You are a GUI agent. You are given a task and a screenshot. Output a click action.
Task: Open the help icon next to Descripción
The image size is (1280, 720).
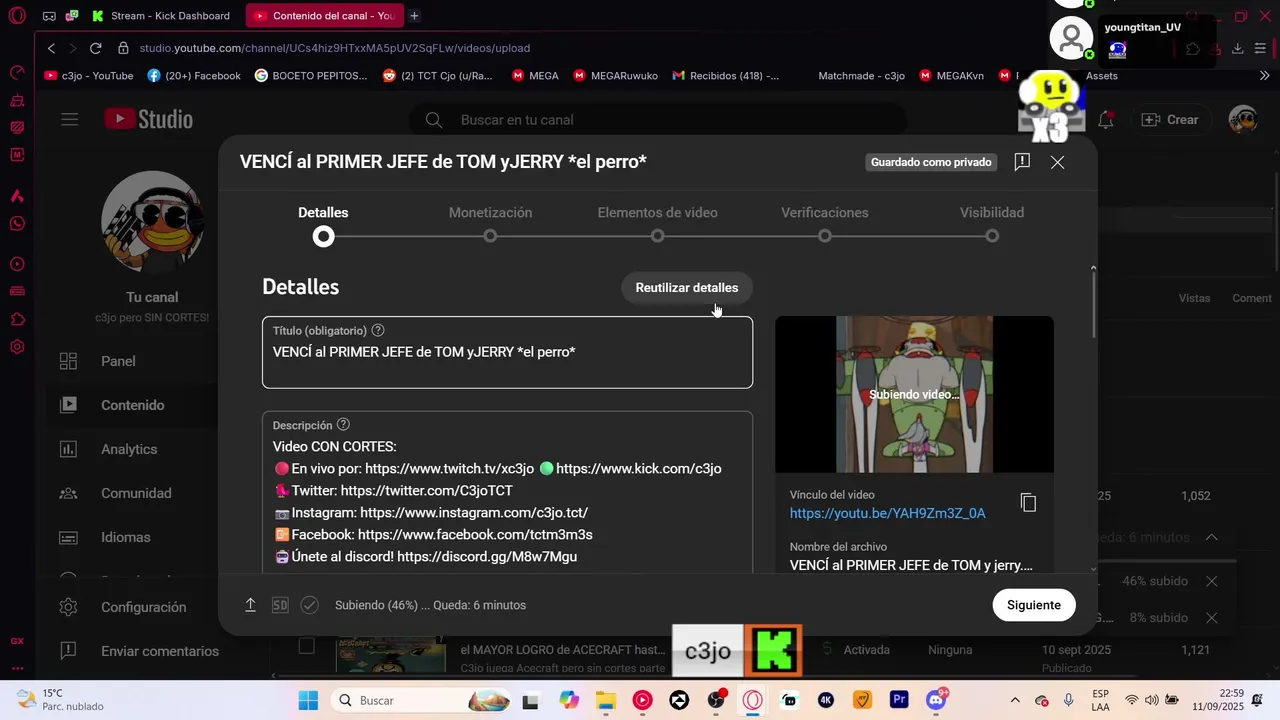click(x=343, y=425)
